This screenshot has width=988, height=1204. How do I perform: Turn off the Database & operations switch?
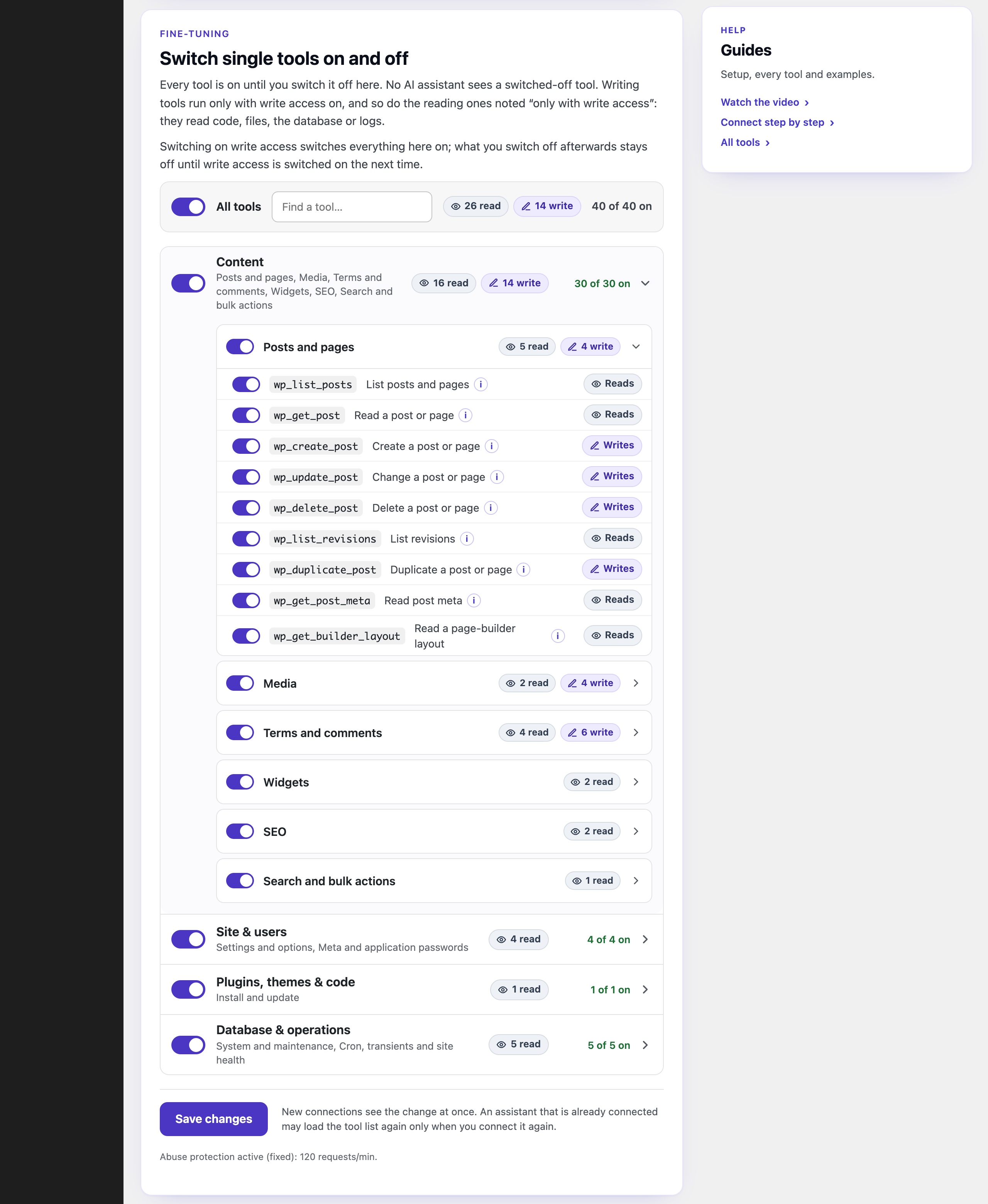click(188, 1045)
